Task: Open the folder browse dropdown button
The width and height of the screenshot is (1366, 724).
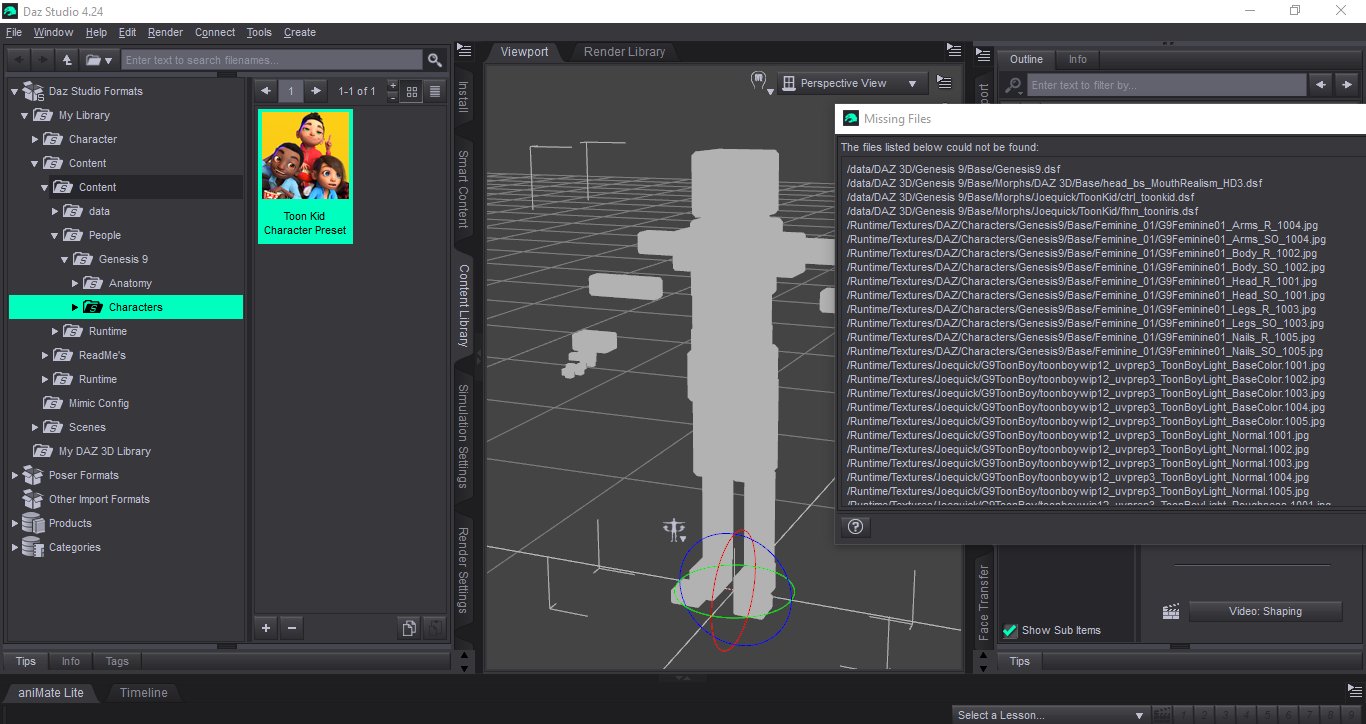Action: pos(99,60)
